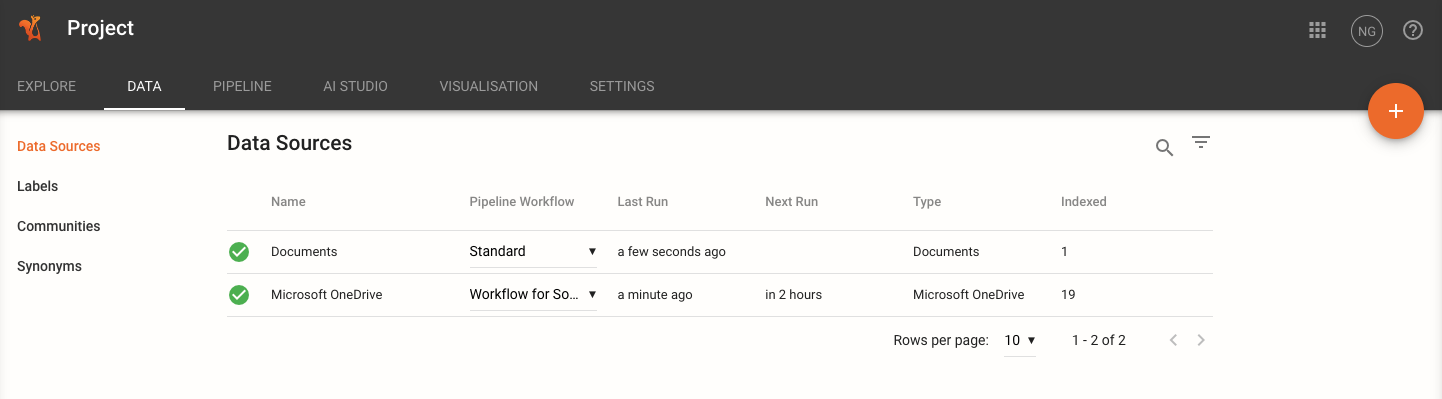Open the filter list icon
The width and height of the screenshot is (1442, 399).
[1201, 143]
